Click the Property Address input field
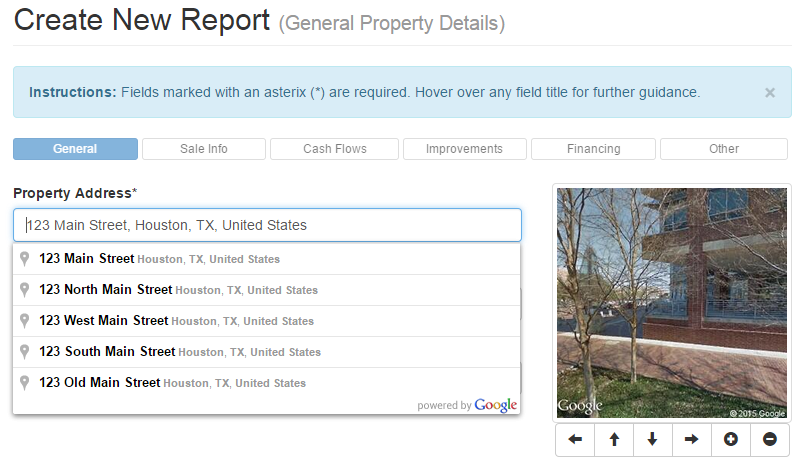806x462 pixels. point(267,225)
